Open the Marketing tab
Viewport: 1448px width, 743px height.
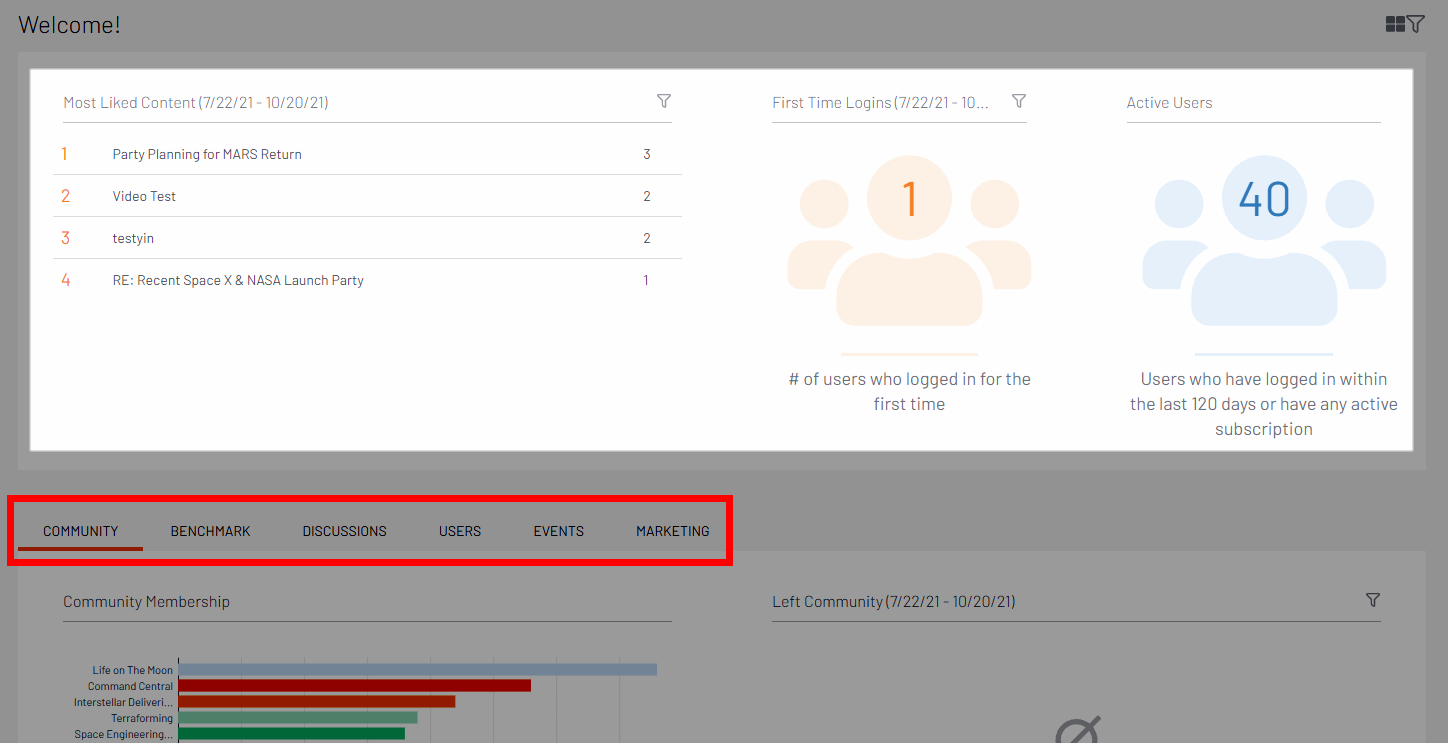[672, 531]
